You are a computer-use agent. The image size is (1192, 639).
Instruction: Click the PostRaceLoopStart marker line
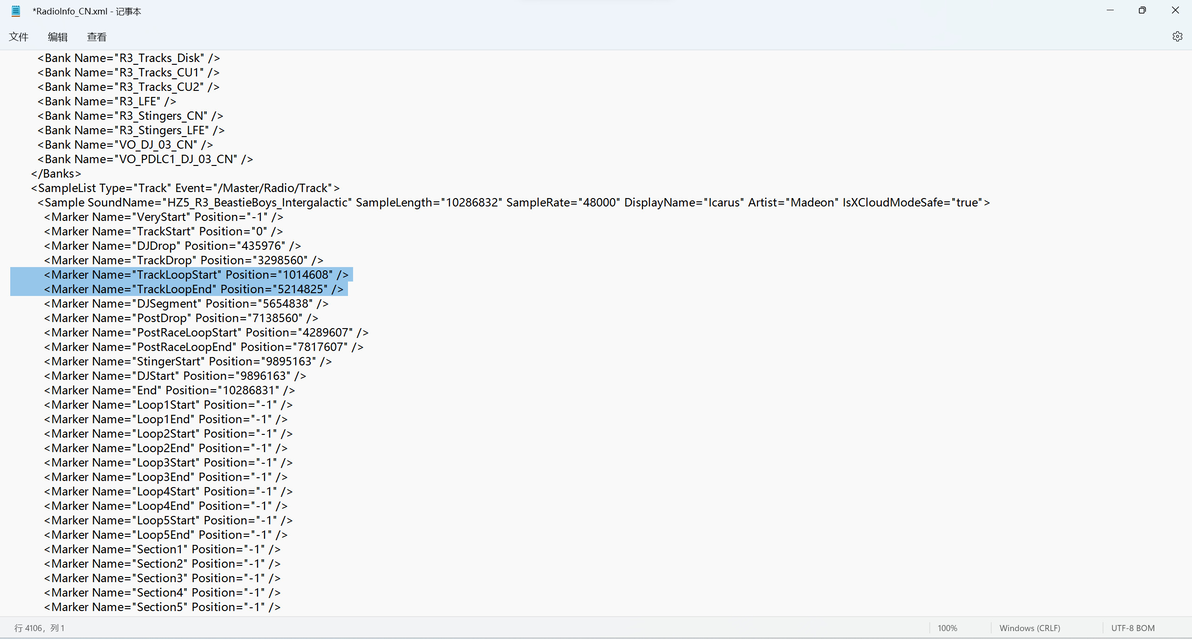(x=206, y=333)
